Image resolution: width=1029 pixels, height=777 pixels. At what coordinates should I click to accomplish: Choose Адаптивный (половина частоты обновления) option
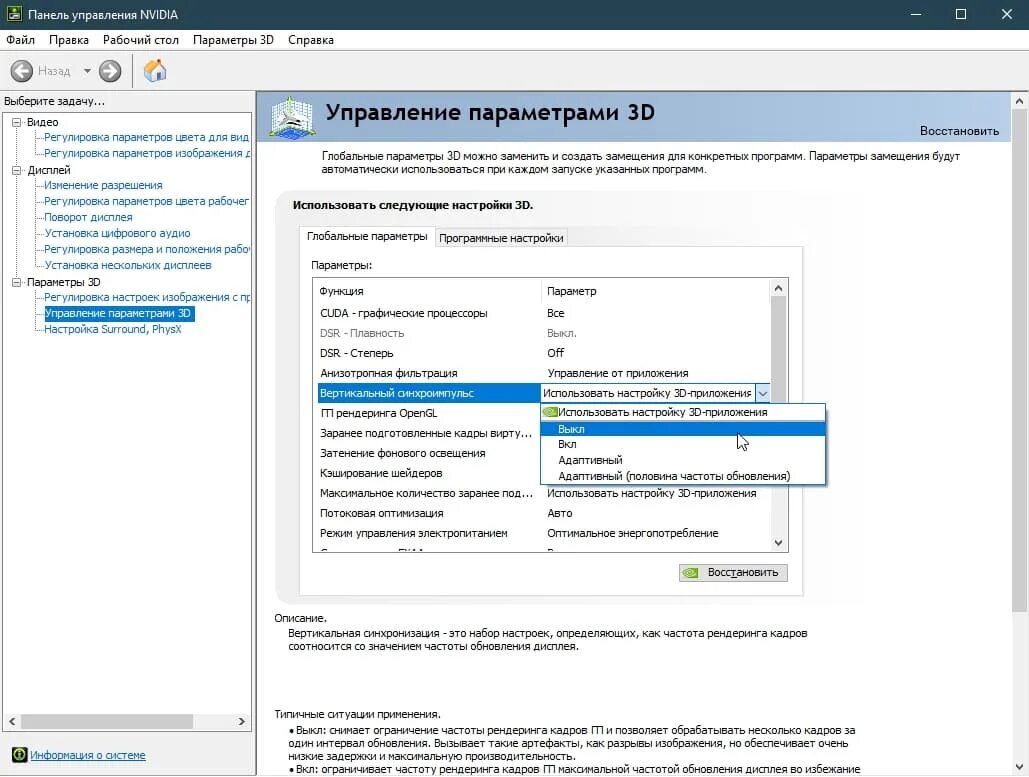point(682,476)
